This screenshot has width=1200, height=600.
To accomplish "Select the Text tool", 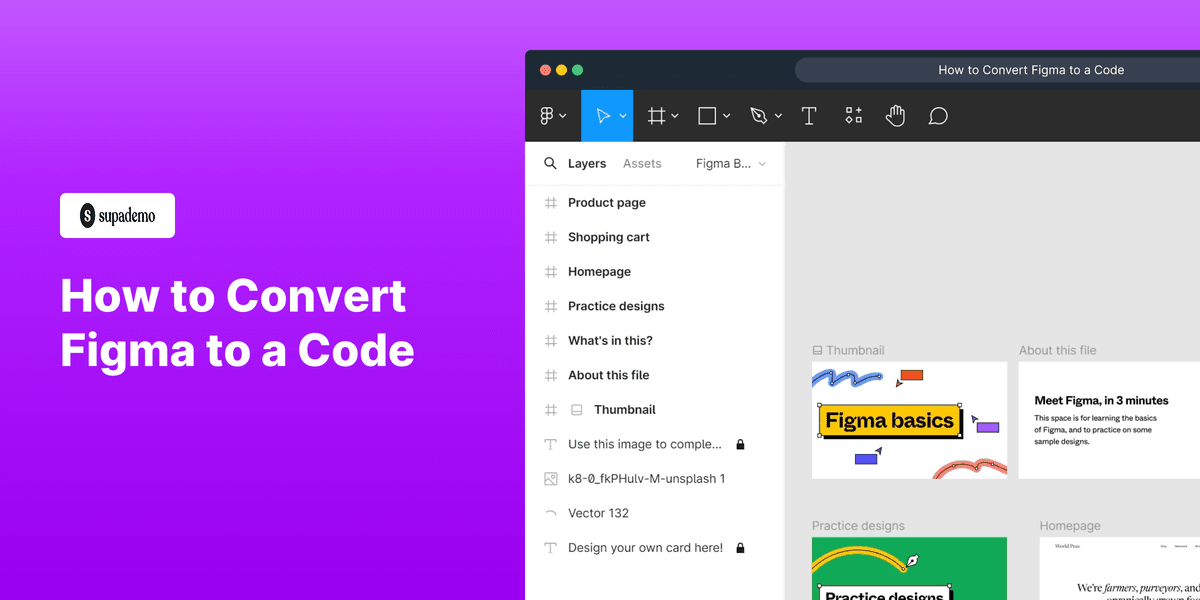I will click(809, 115).
